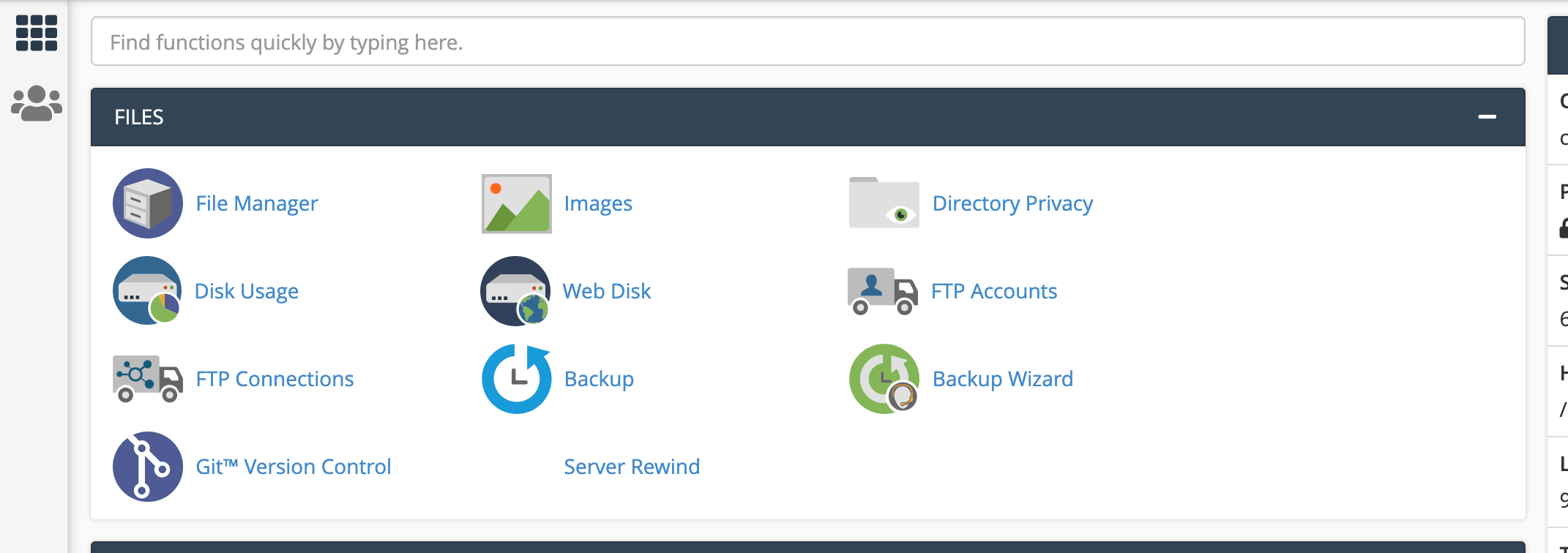
Task: Click the FILES section header bar
Action: click(x=732, y=117)
